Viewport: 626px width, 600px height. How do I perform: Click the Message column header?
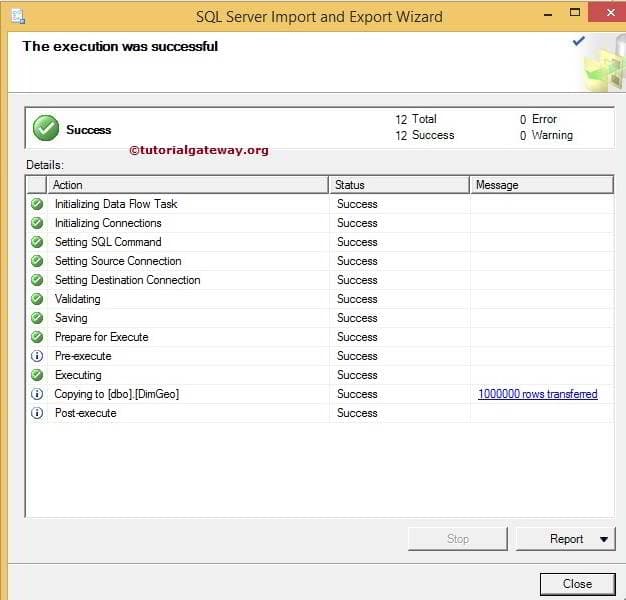[542, 185]
